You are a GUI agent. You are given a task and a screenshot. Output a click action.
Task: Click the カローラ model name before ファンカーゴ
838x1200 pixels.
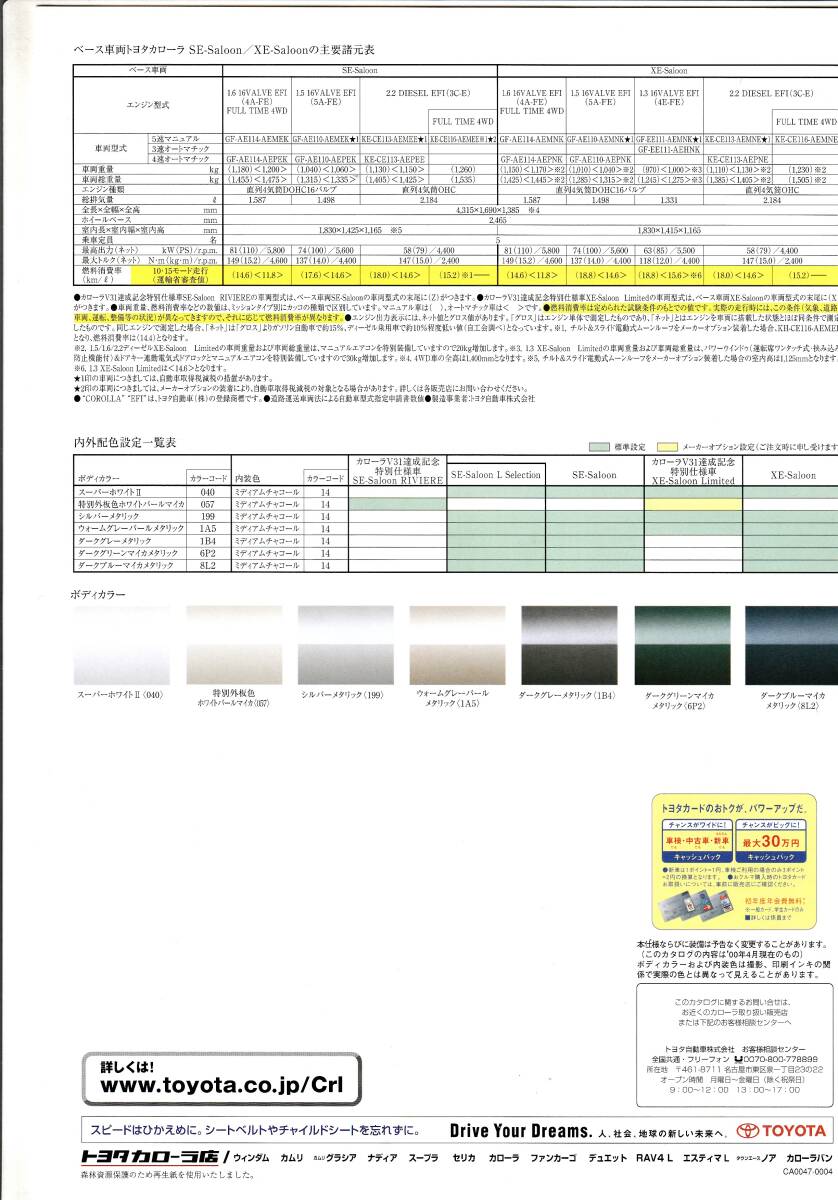click(x=503, y=1157)
